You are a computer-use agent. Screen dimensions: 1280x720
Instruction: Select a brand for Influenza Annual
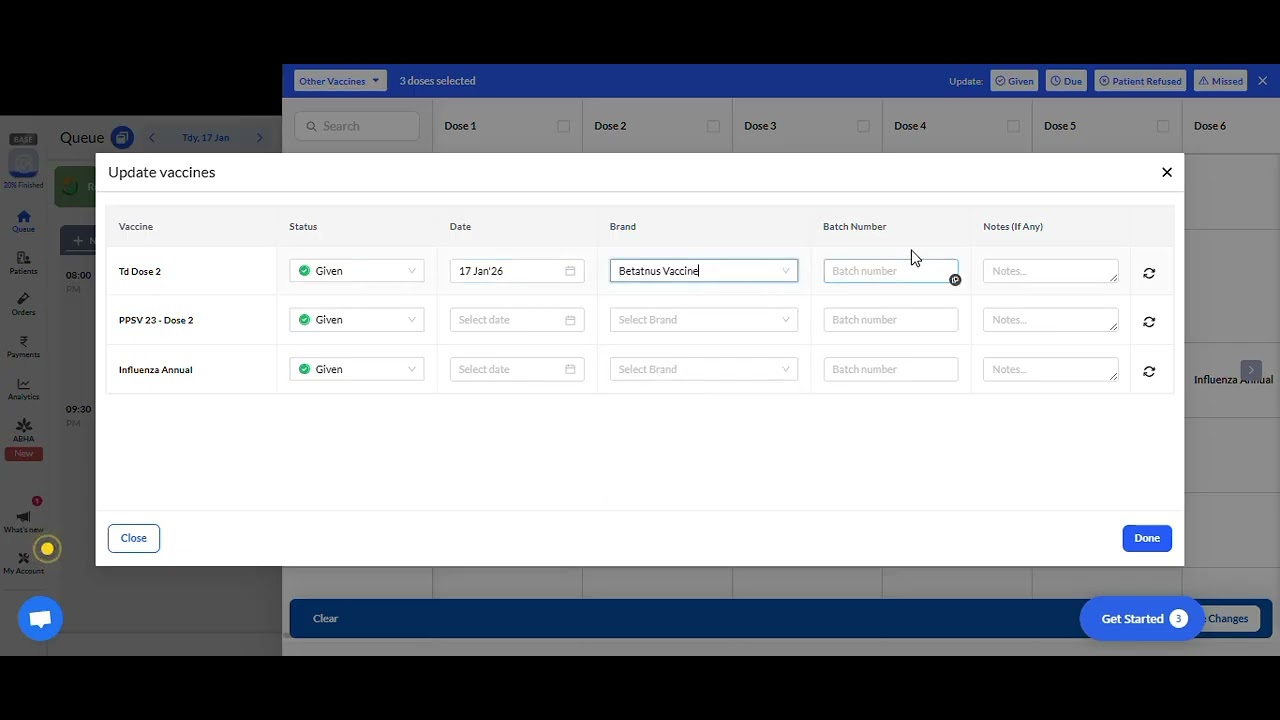(x=704, y=369)
